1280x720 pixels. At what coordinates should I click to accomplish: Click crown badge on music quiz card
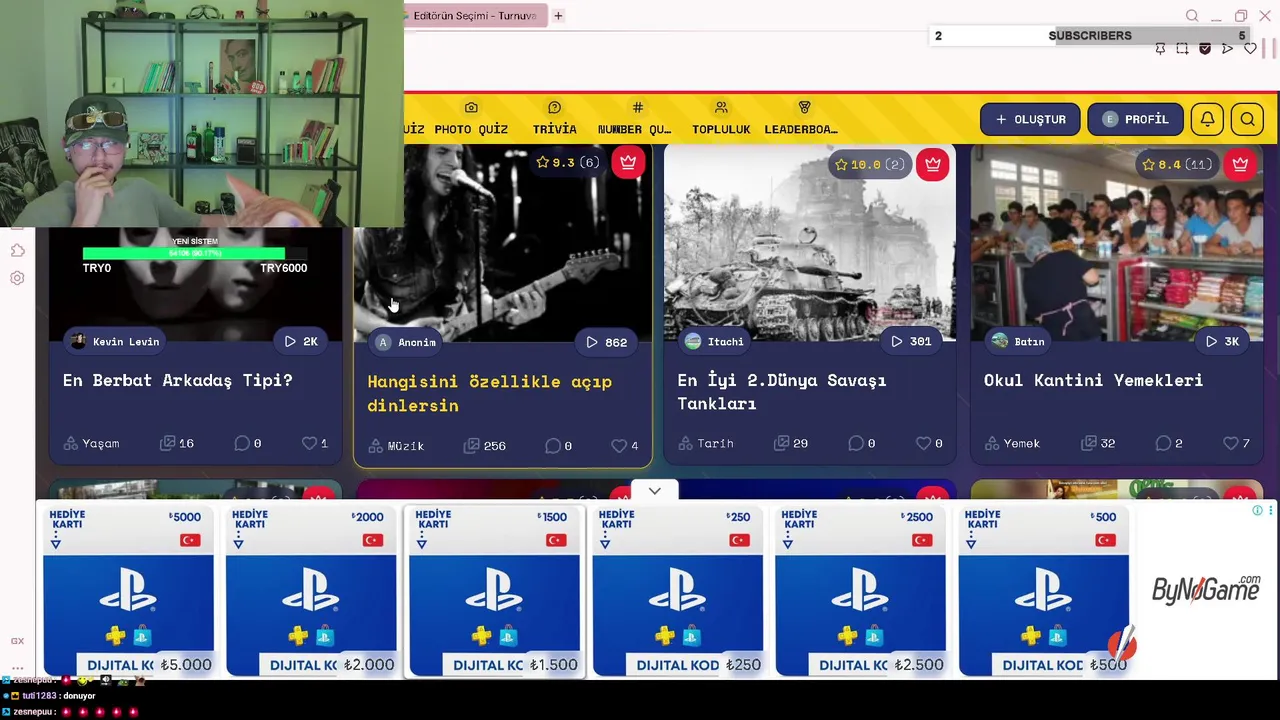click(x=628, y=162)
